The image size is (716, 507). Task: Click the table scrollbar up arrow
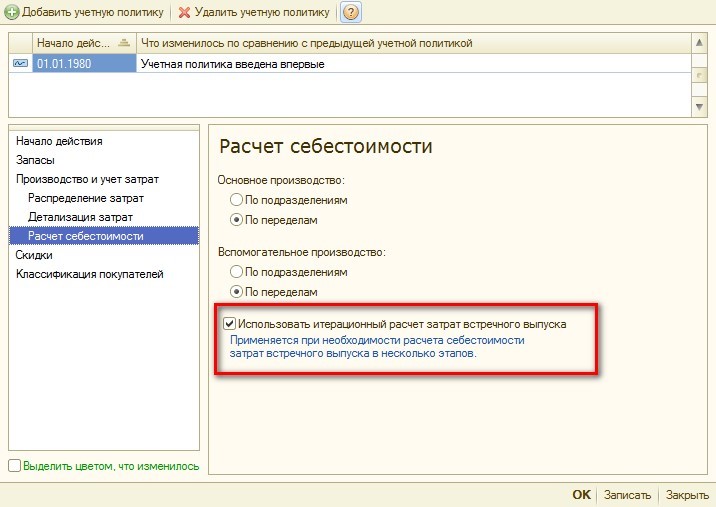point(699,43)
